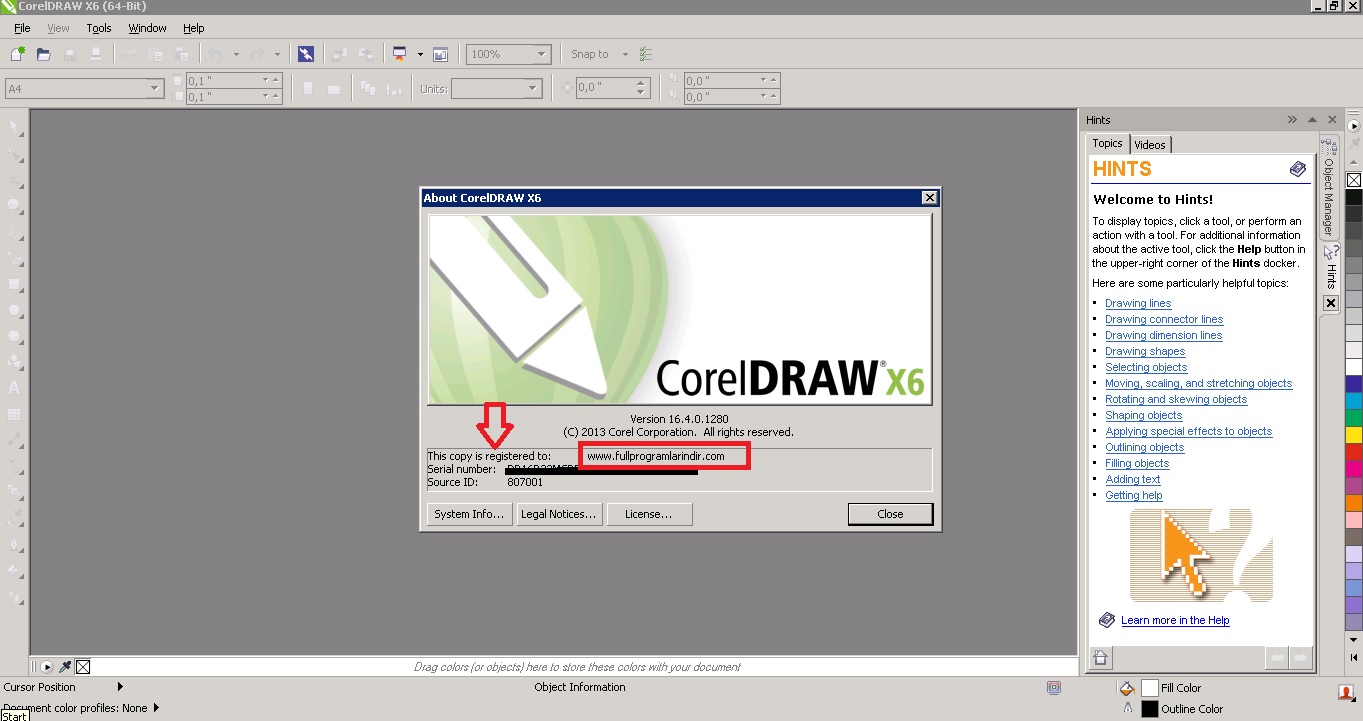Select the no-color swatch atop color palette
Viewport: 1363px width, 721px height.
click(x=1354, y=180)
